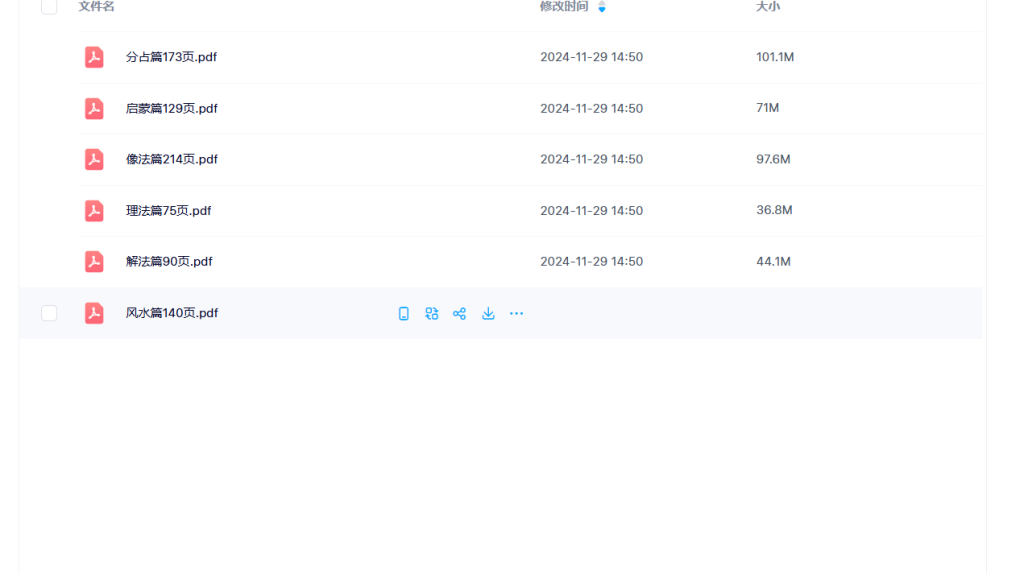Click the PDF icon of 理法篇75页.pdf

tap(94, 210)
